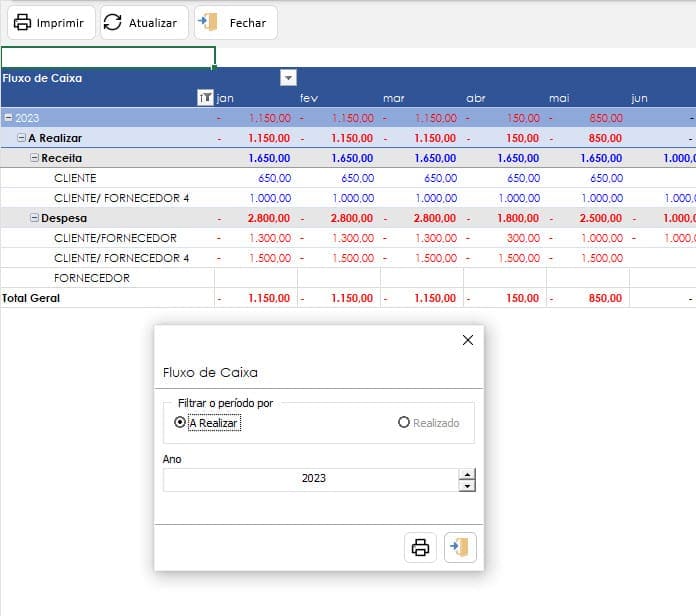Collapse the Despesa row group
The height and width of the screenshot is (616, 696).
pyautogui.click(x=34, y=218)
